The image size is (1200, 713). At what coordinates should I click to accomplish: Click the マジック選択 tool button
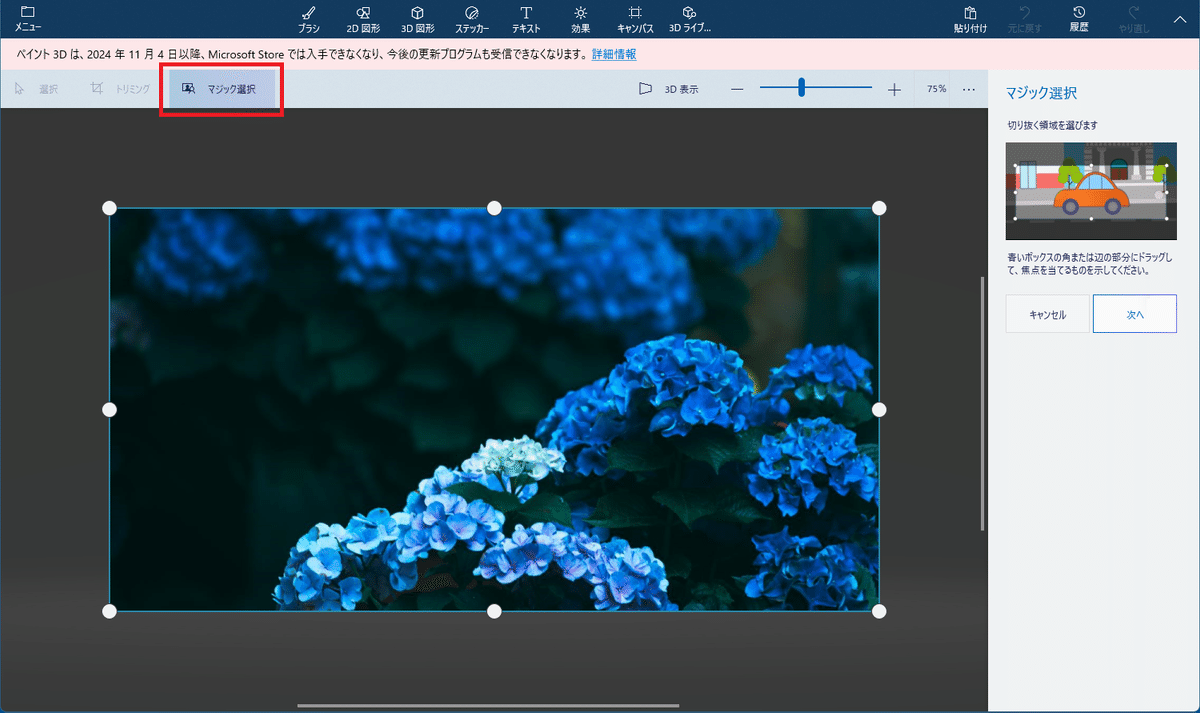221,89
